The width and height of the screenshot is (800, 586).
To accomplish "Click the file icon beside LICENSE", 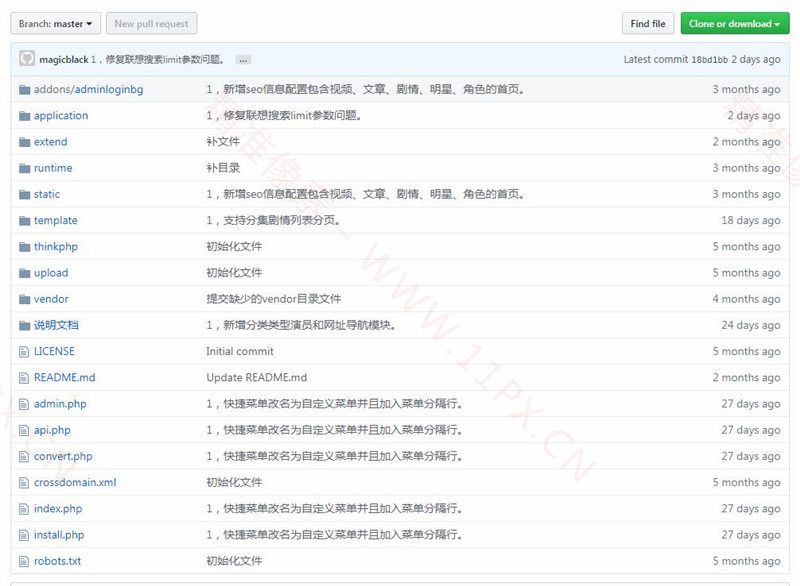I will pyautogui.click(x=24, y=351).
